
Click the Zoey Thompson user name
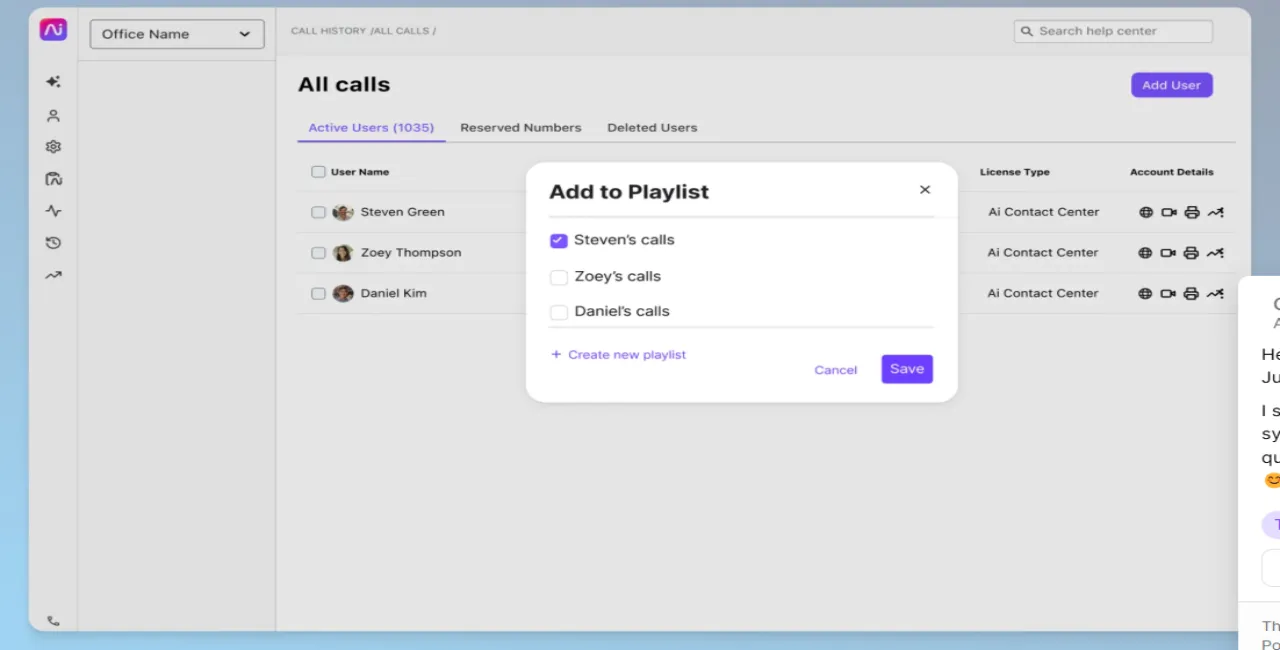(x=411, y=253)
